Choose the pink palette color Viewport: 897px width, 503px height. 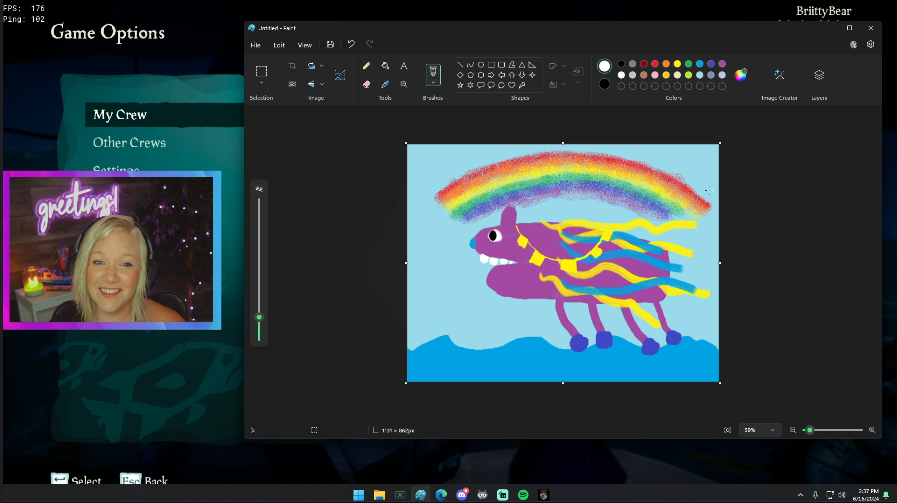click(655, 75)
